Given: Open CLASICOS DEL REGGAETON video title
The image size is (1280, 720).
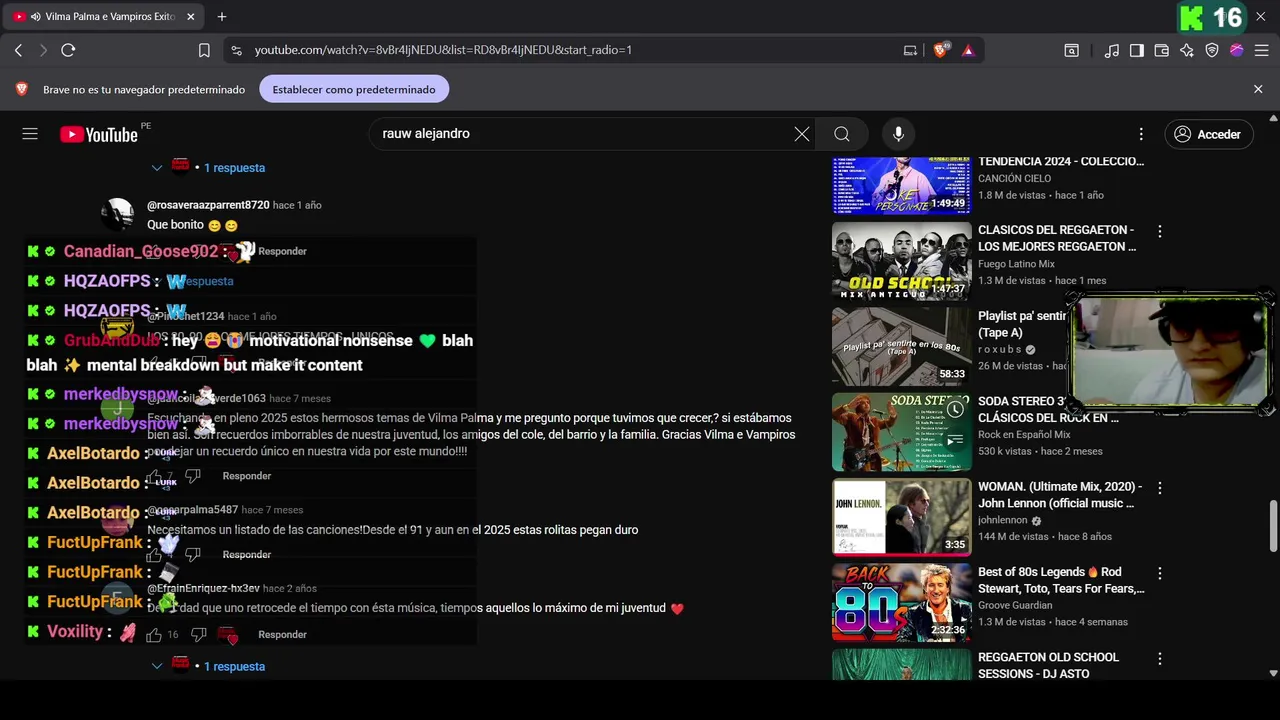Looking at the screenshot, I should click(x=1057, y=238).
